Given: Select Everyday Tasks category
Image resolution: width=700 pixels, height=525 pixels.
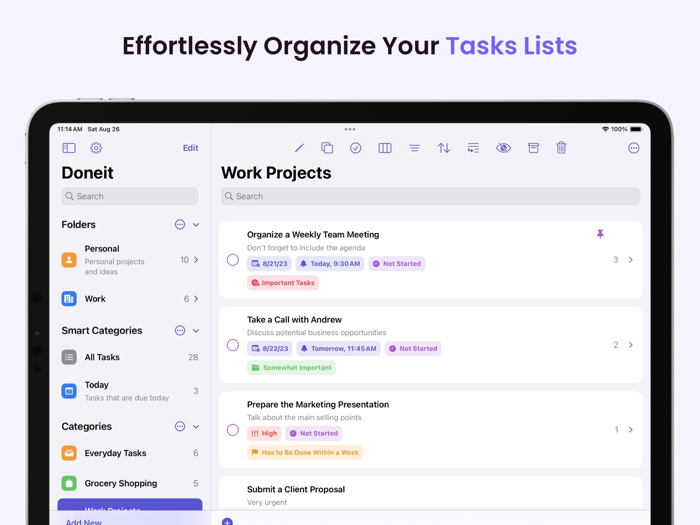Looking at the screenshot, I should click(x=130, y=453).
